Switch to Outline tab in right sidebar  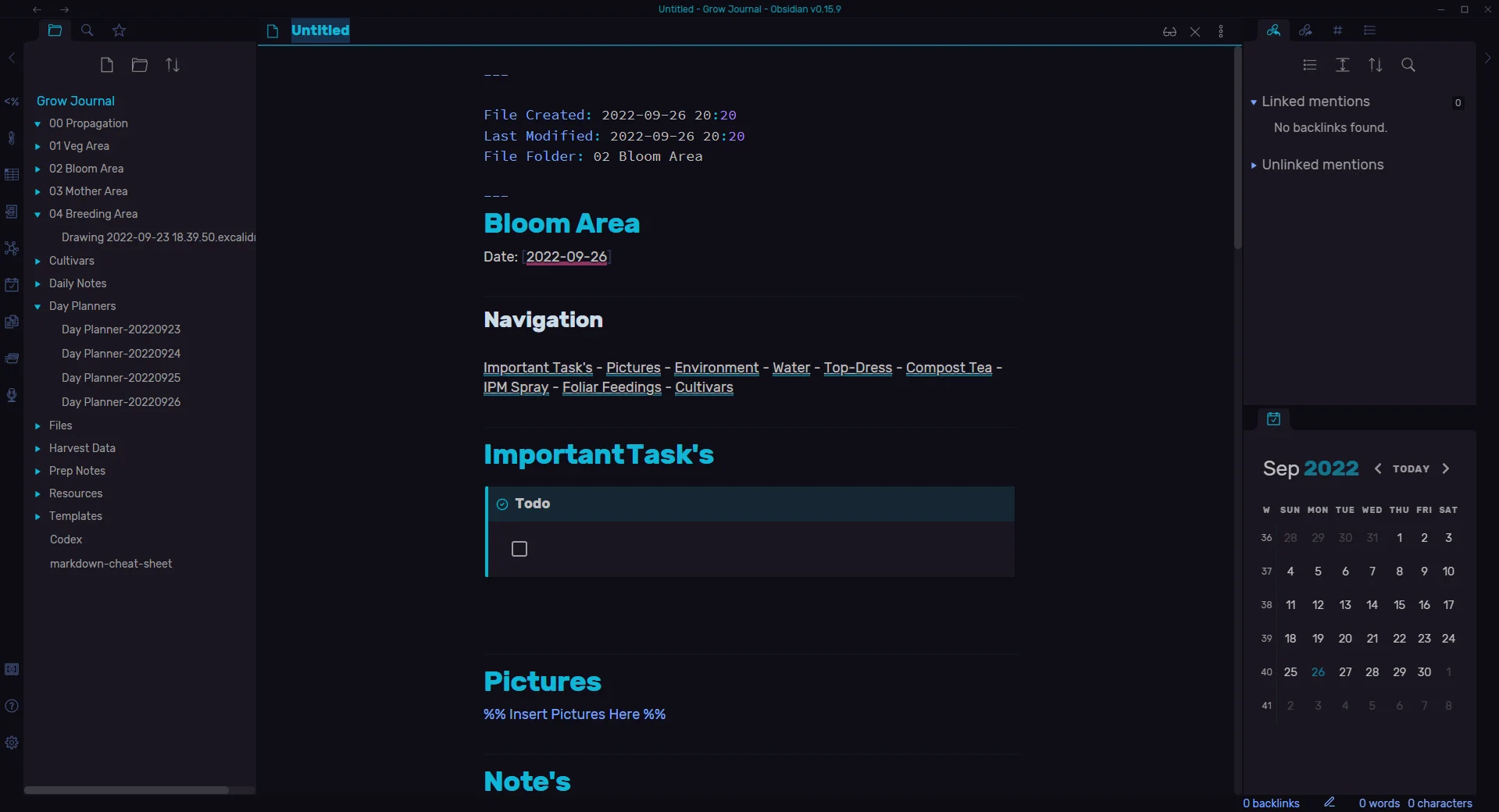[x=1369, y=30]
